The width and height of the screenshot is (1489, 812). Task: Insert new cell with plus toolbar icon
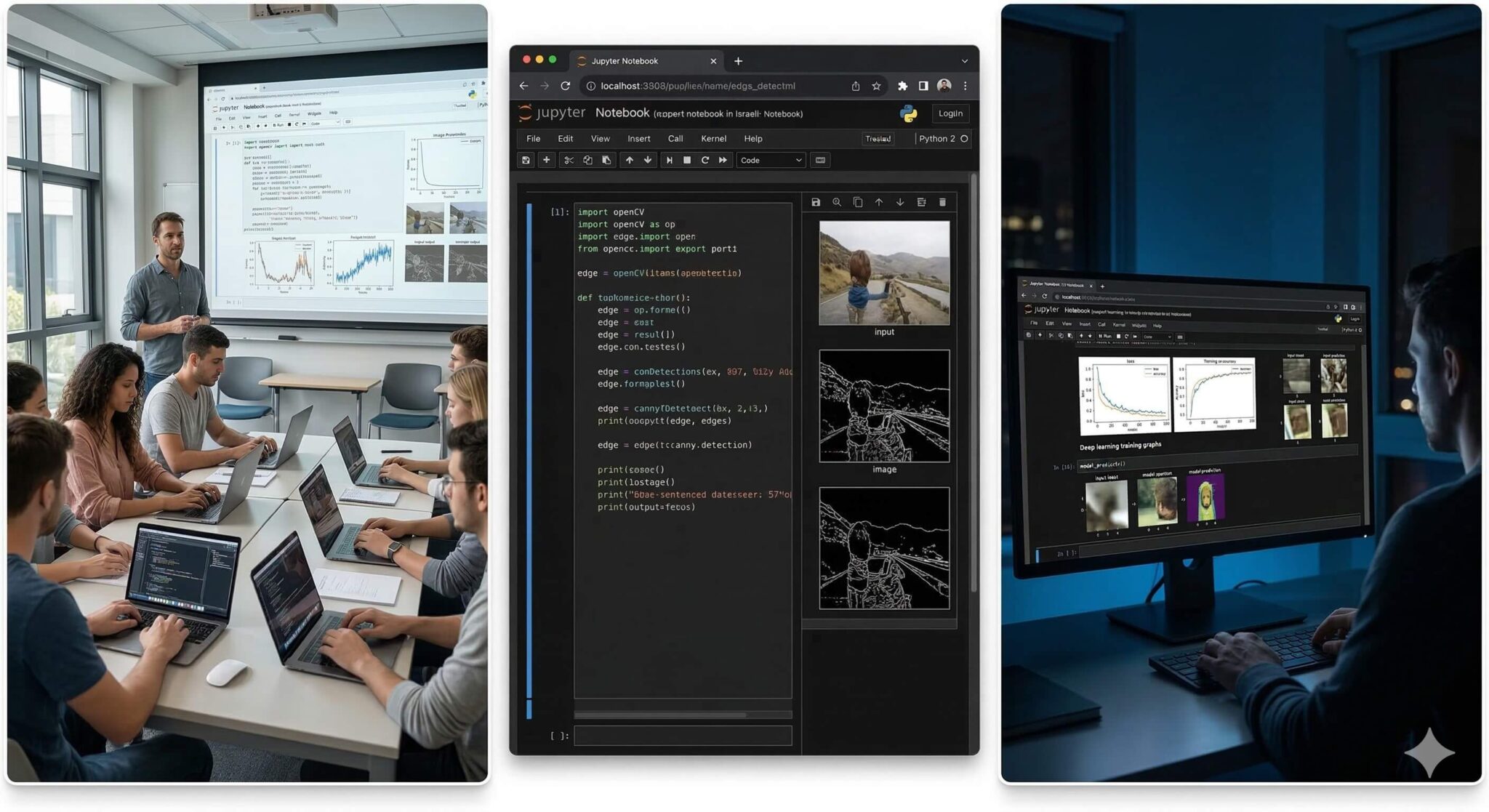coord(546,160)
